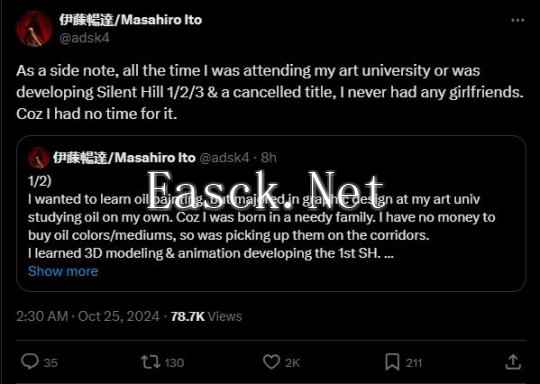This screenshot has width=540, height=384.
Task: View the 78.7K Views analytics
Action: [x=206, y=316]
